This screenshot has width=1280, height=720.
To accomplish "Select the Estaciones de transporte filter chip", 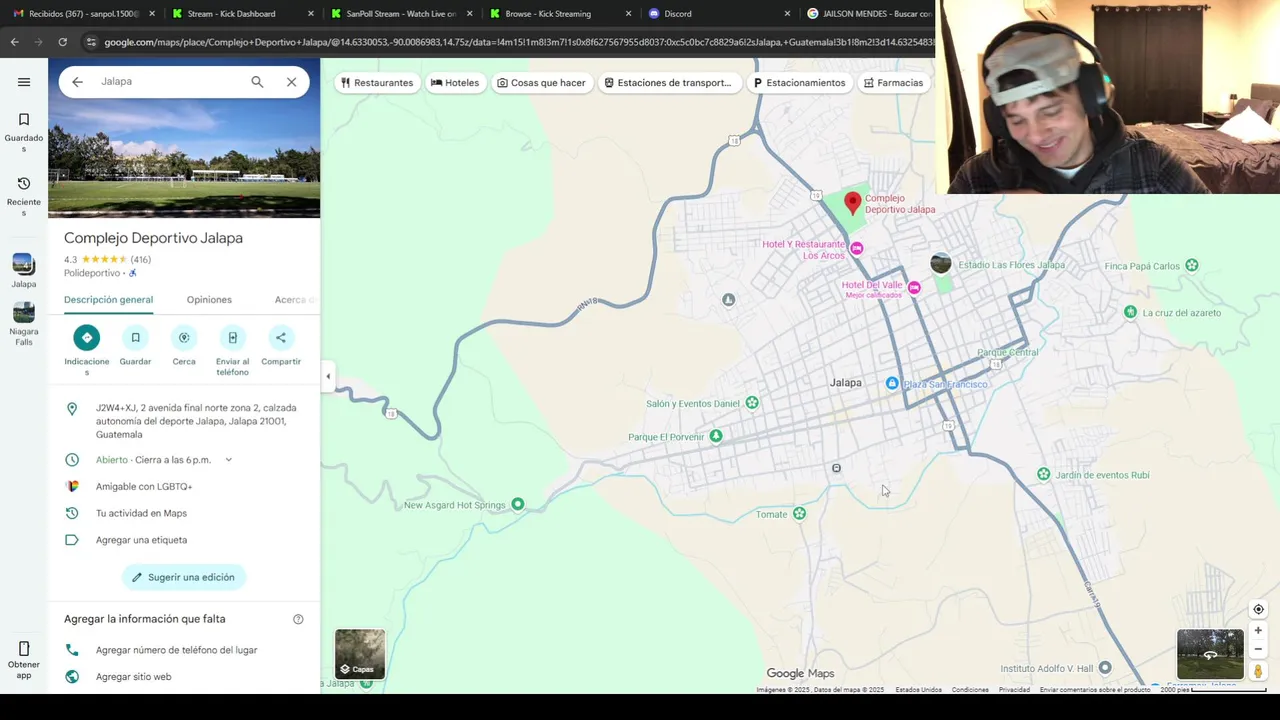I will click(x=668, y=83).
